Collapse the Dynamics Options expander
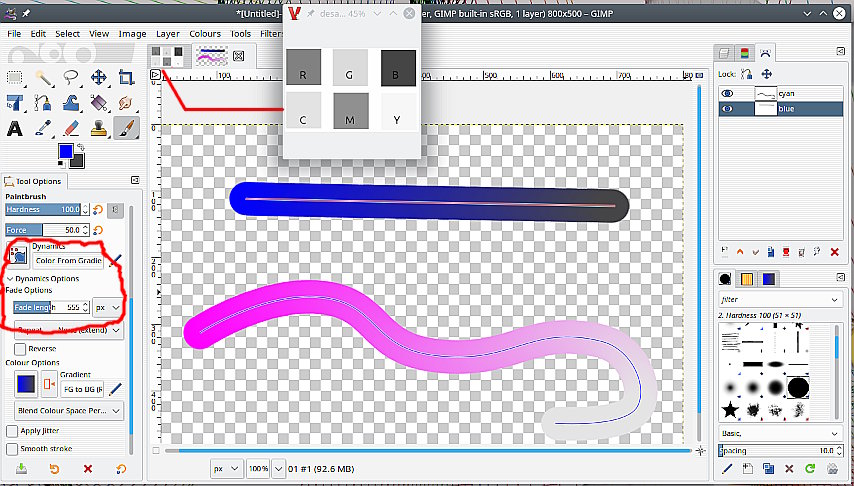This screenshot has width=854, height=486. click(10, 278)
